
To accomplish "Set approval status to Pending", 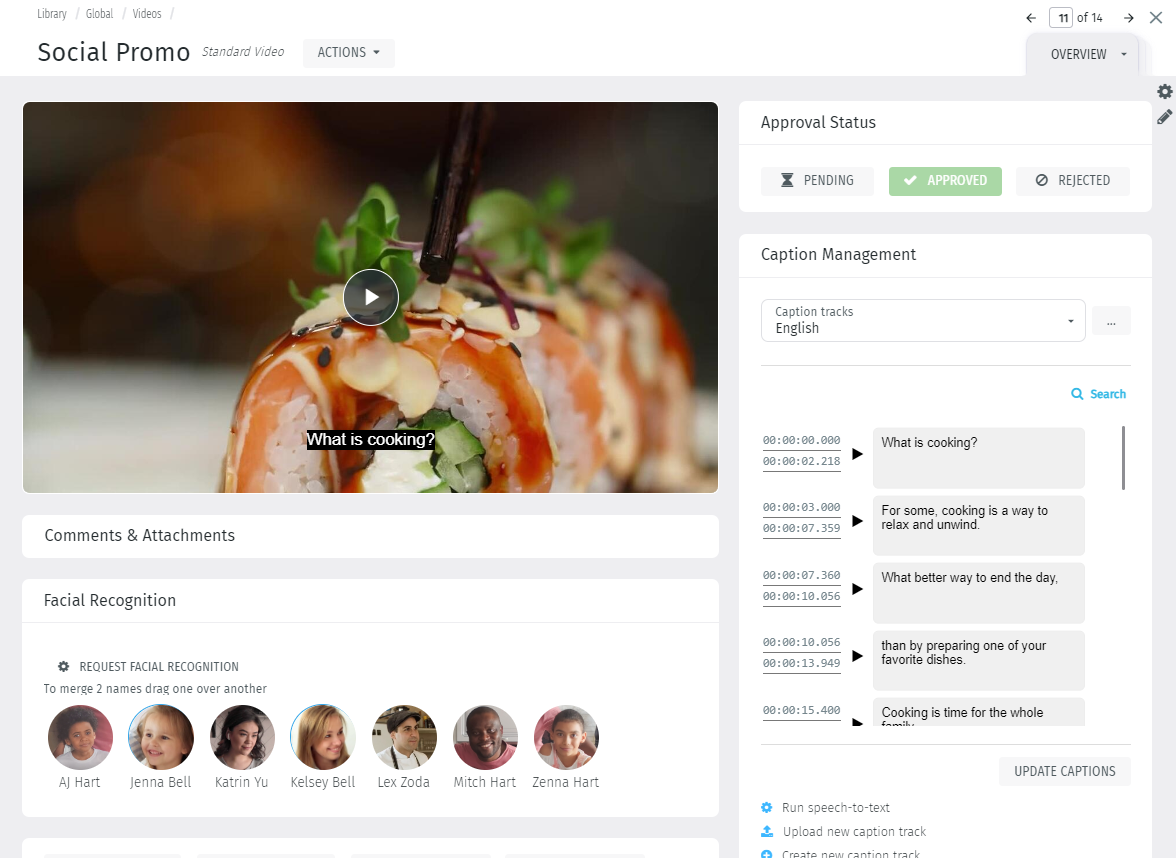I will (818, 181).
